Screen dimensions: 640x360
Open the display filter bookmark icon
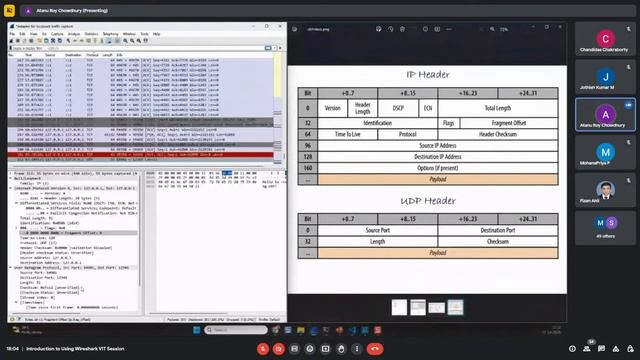click(x=11, y=48)
